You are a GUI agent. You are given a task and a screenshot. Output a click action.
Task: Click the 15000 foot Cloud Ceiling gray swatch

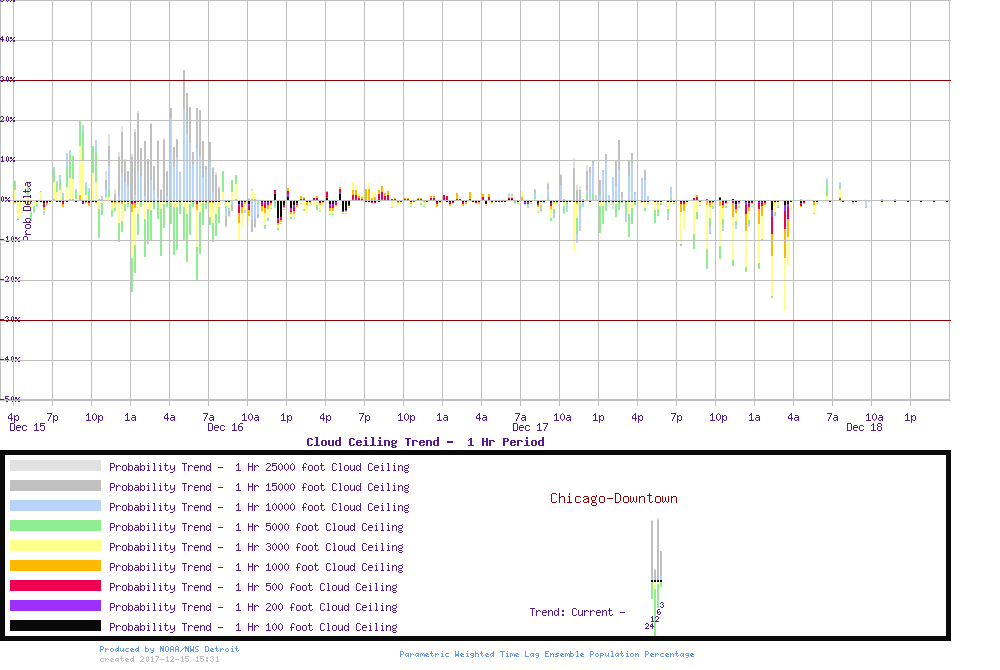pyautogui.click(x=55, y=486)
